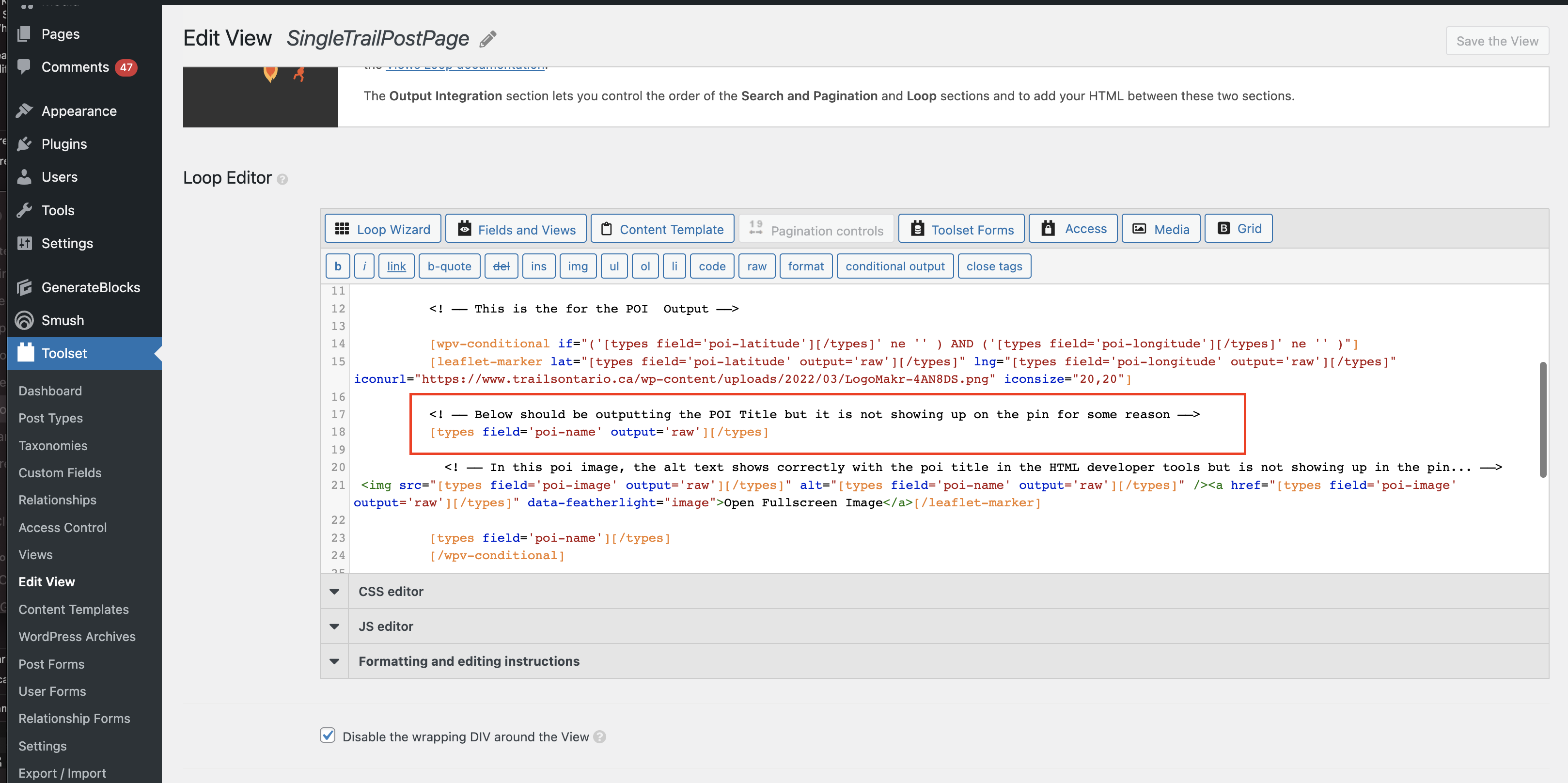Screen dimensions: 1568x783
Task: Open Loop Wizard
Action: pyautogui.click(x=383, y=229)
